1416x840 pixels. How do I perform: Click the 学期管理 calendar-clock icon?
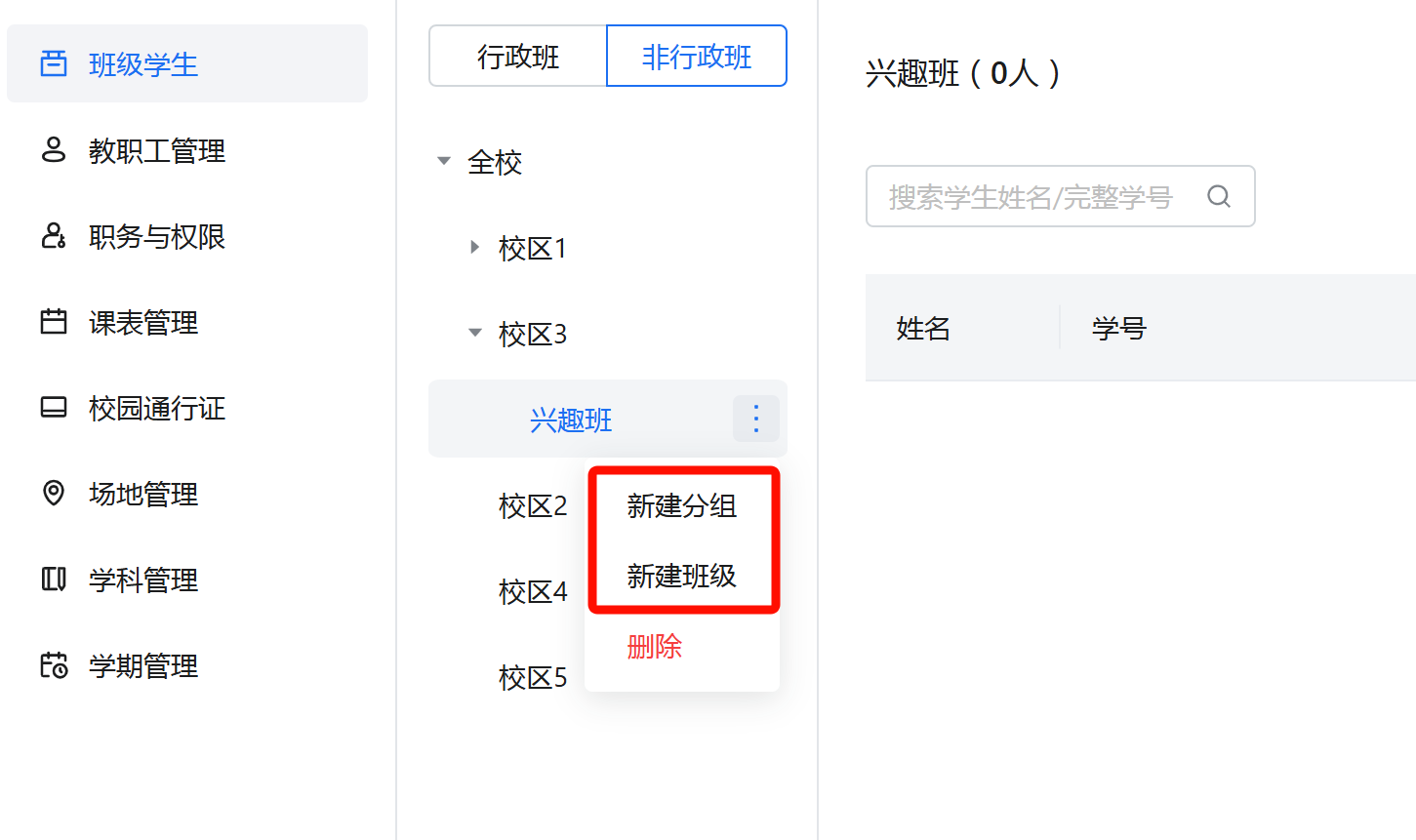pos(54,665)
